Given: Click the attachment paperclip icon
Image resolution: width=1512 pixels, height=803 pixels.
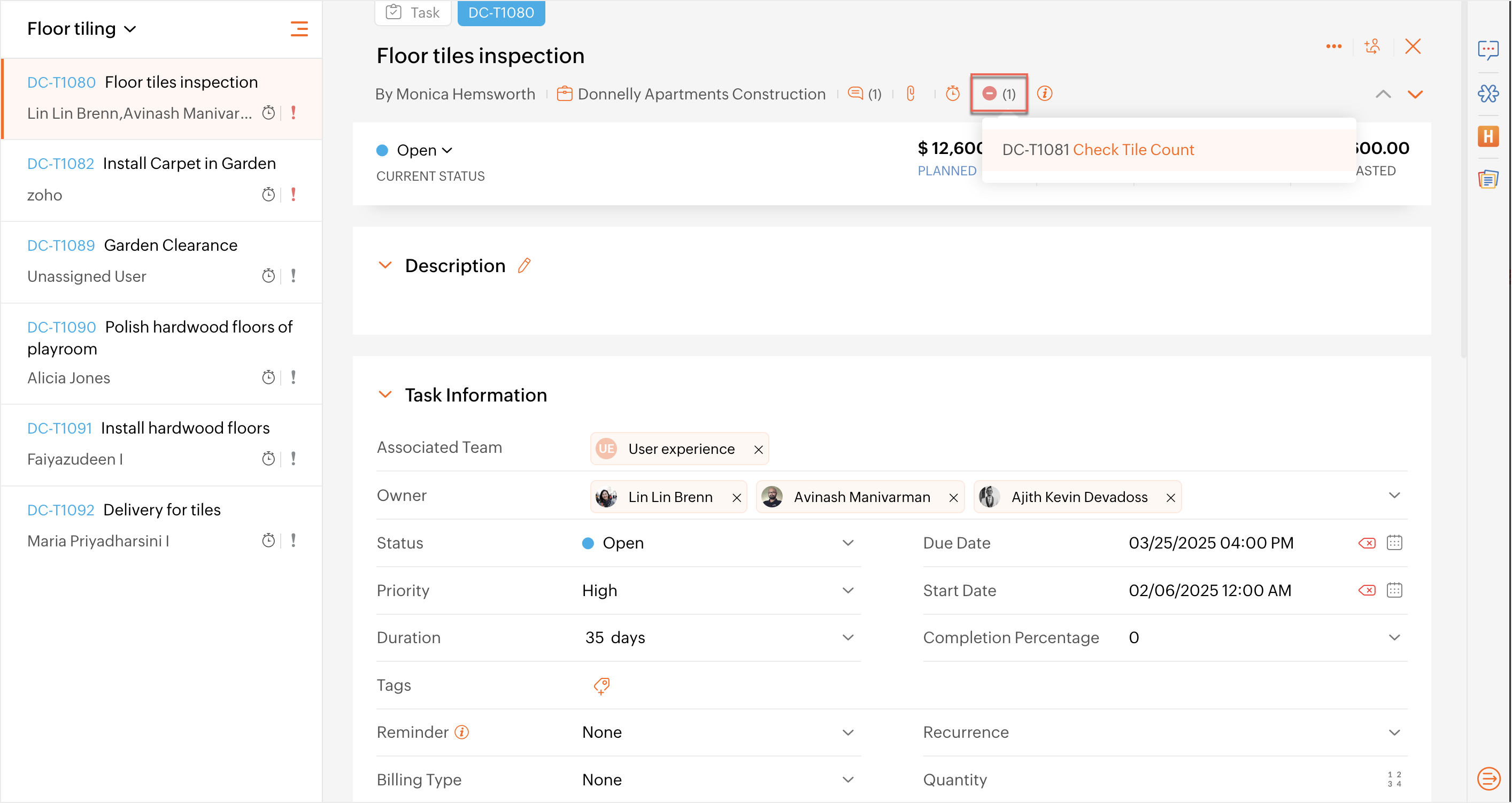Looking at the screenshot, I should point(911,94).
